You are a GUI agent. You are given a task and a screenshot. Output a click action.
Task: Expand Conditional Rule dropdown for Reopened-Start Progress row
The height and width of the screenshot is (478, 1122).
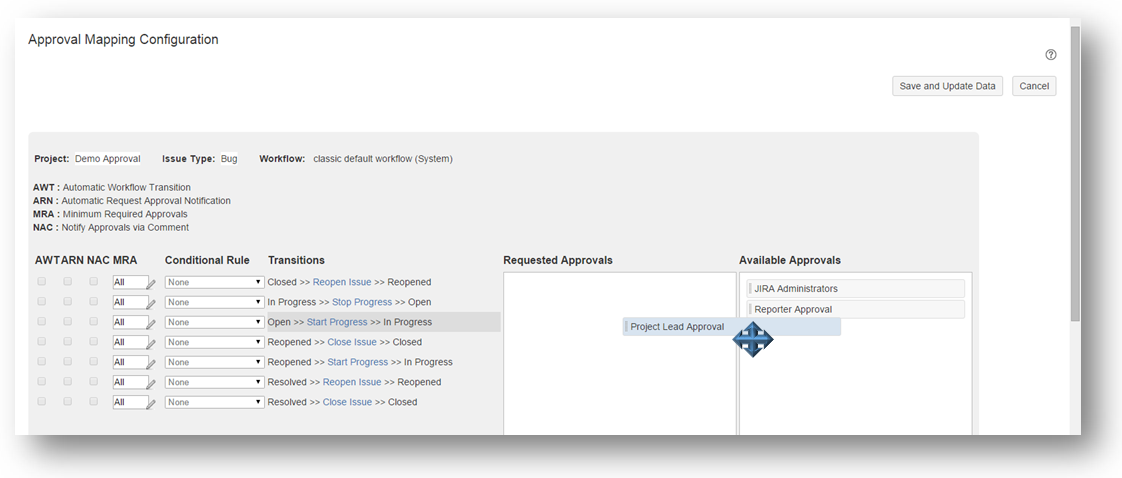click(214, 362)
